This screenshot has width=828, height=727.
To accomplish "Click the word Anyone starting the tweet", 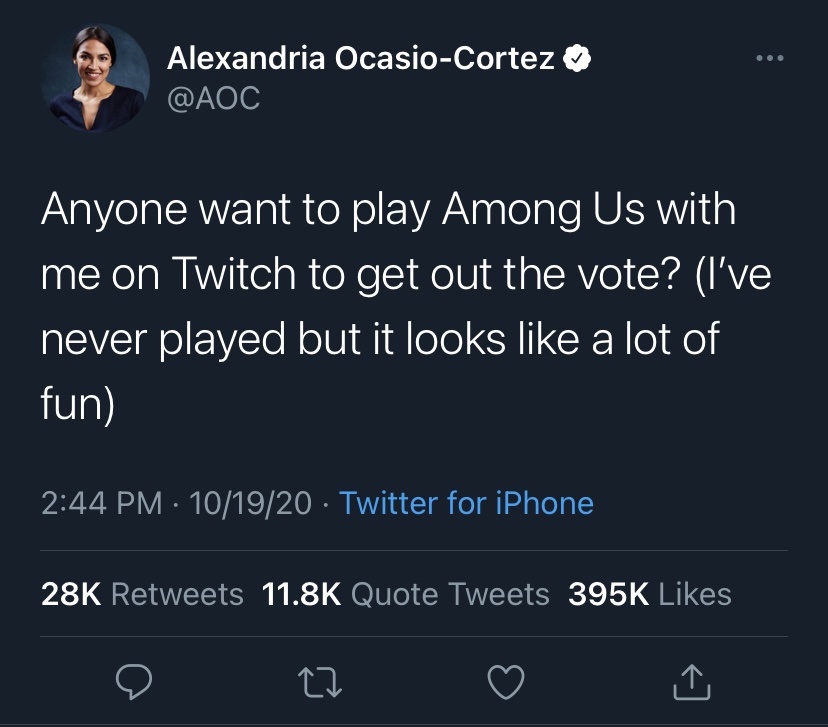I will coord(114,210).
